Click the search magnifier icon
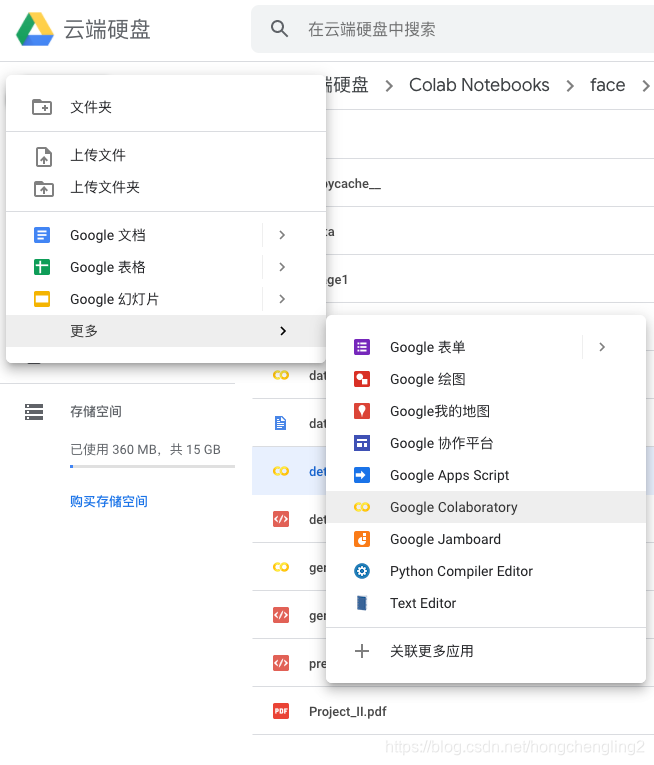 point(280,29)
